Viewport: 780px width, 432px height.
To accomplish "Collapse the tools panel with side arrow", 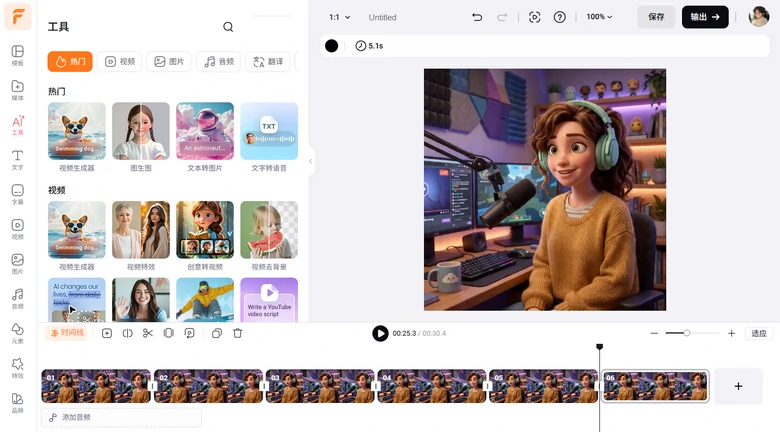I will 310,160.
